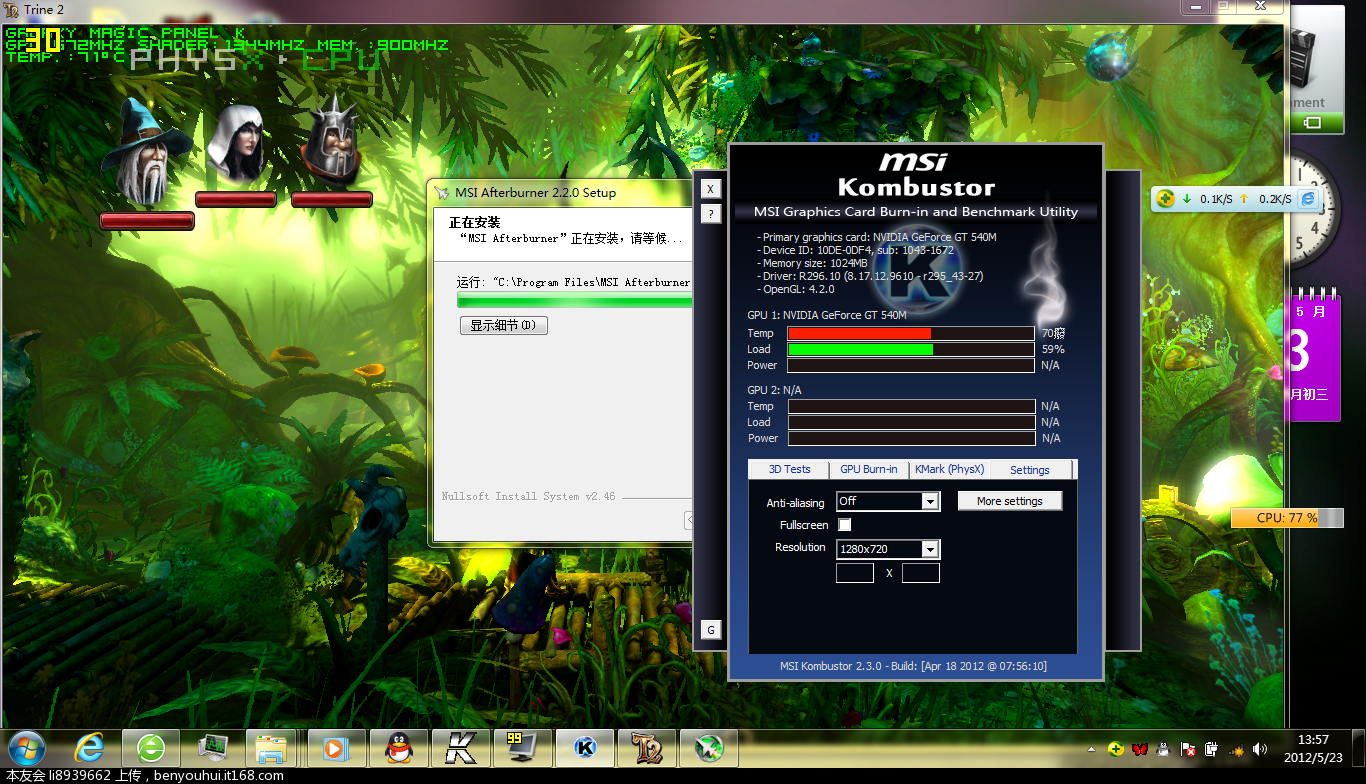
Task: Click the Primary graphics card info line
Action: (x=877, y=237)
